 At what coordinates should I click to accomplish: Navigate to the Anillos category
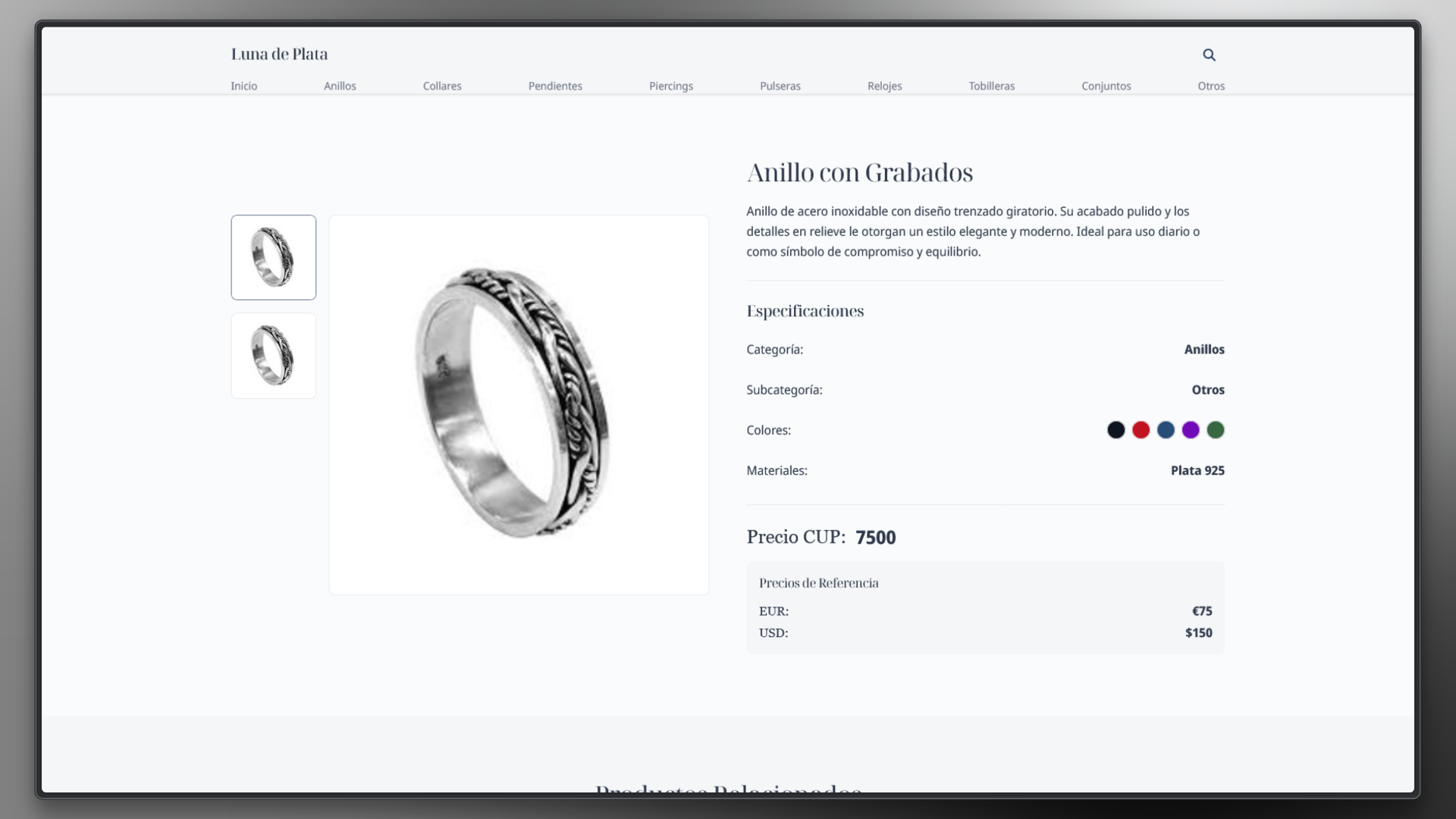[340, 86]
